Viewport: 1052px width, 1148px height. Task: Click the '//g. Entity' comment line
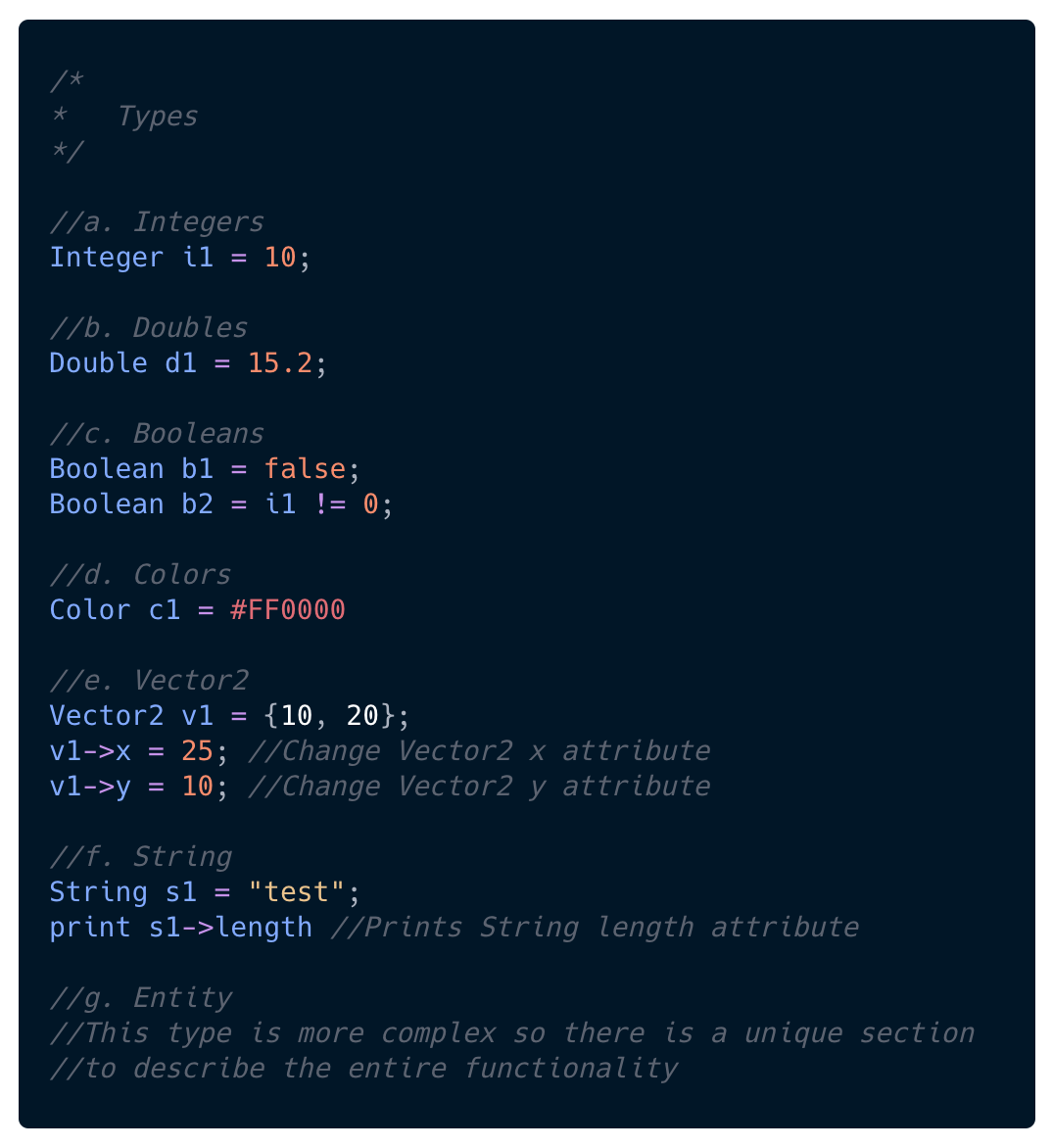pyautogui.click(x=140, y=998)
